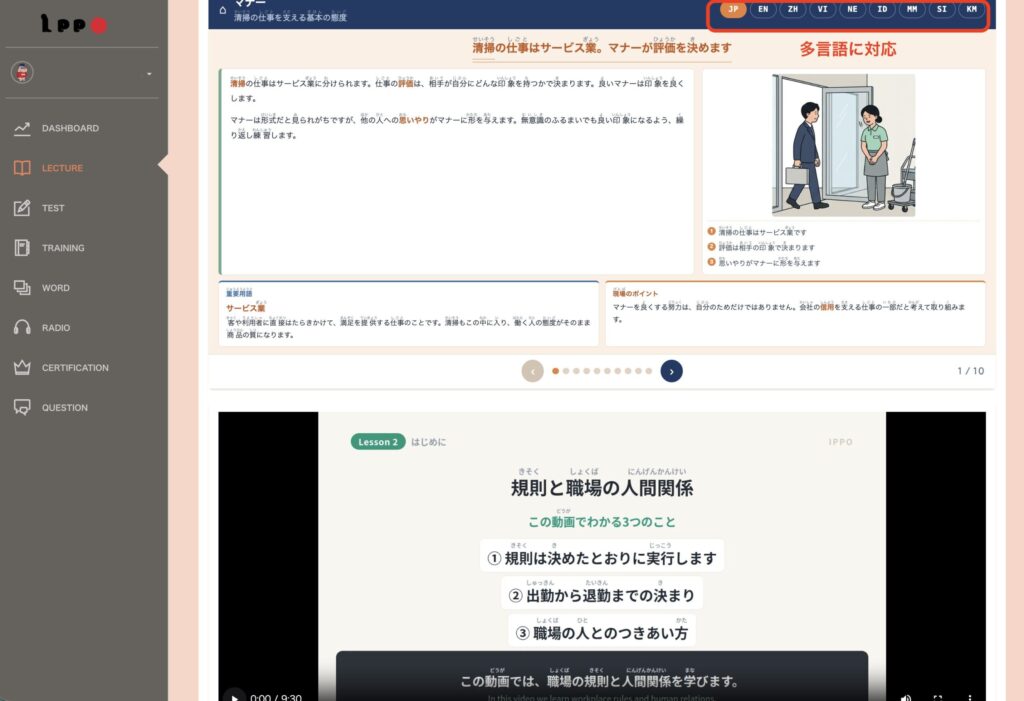Click video item ① 規則は決めたとおりに実行します

coord(601,557)
